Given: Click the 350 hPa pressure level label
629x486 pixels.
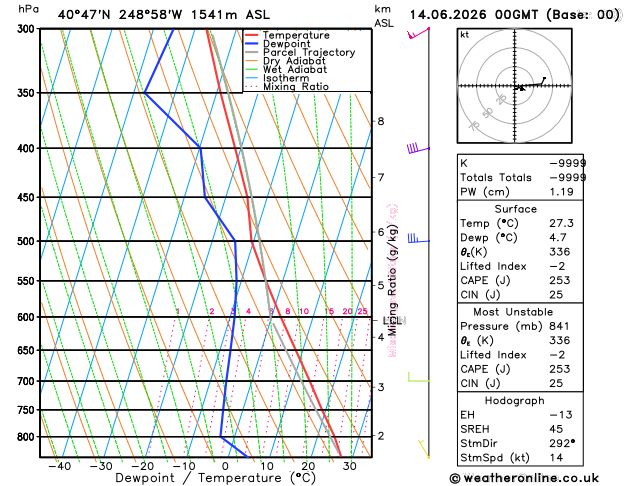Looking at the screenshot, I should click(x=28, y=93).
